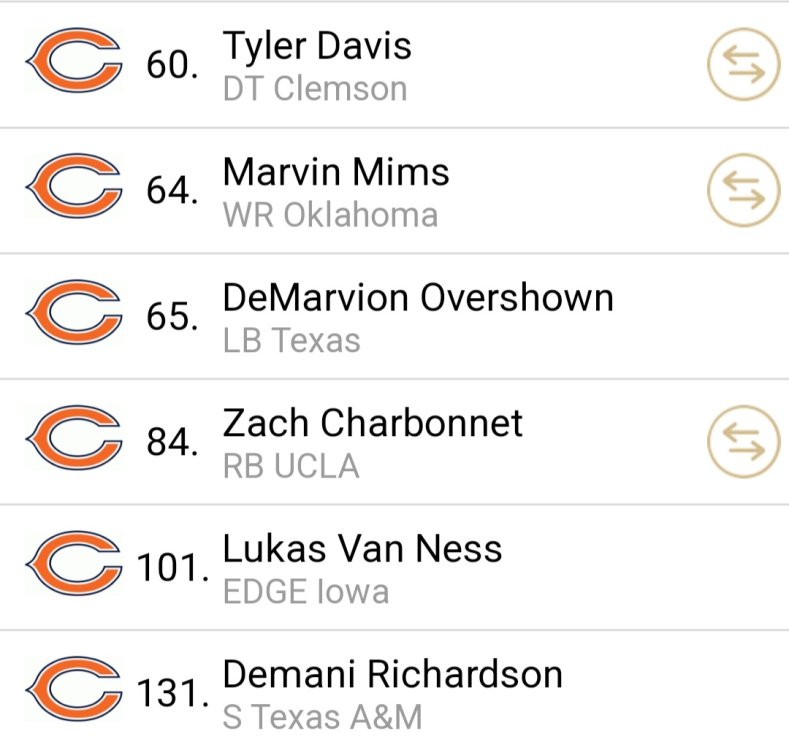The height and width of the screenshot is (750, 789).
Task: Click the EDGE Iowa position label
Action: click(x=306, y=591)
